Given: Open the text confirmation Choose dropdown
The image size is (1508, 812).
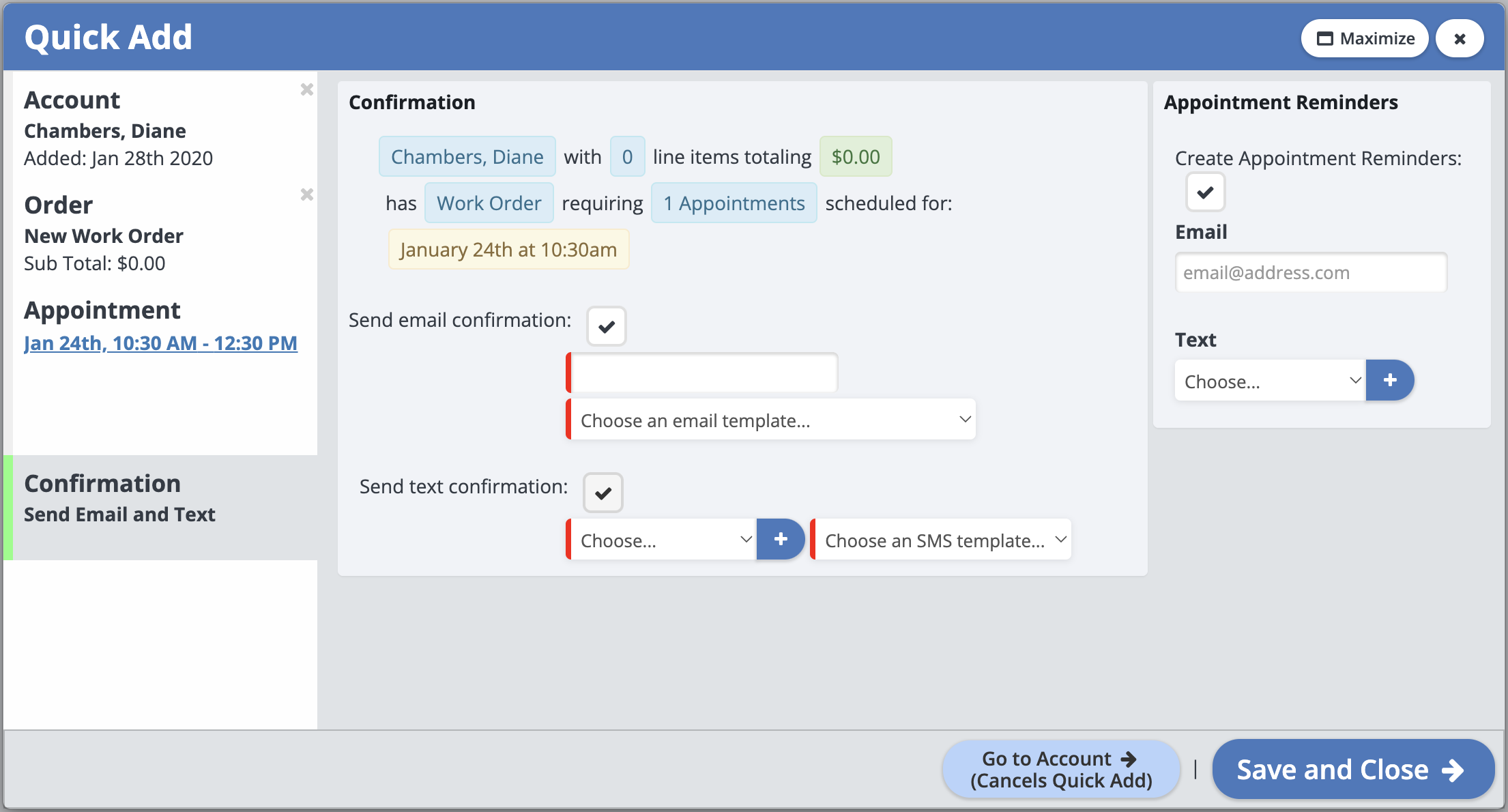Looking at the screenshot, I should (663, 540).
